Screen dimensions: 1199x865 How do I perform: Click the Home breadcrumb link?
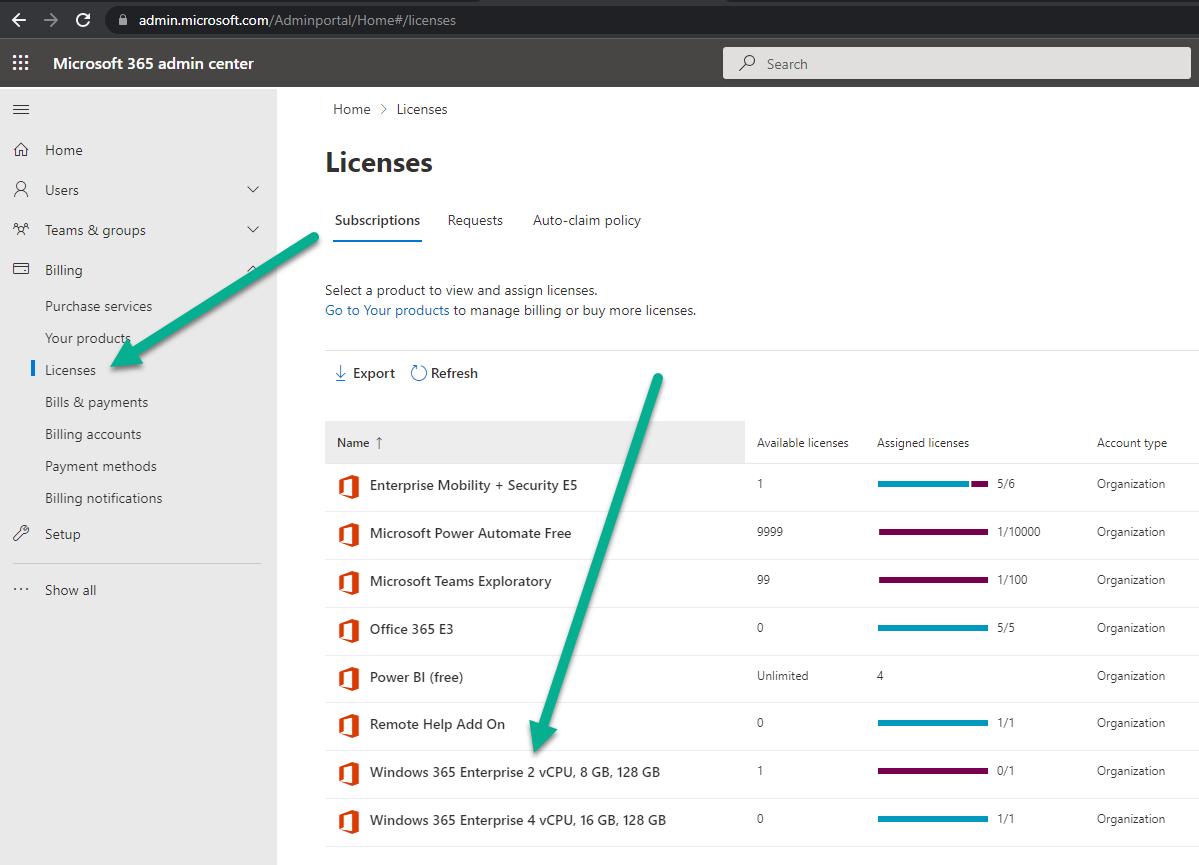(x=352, y=109)
